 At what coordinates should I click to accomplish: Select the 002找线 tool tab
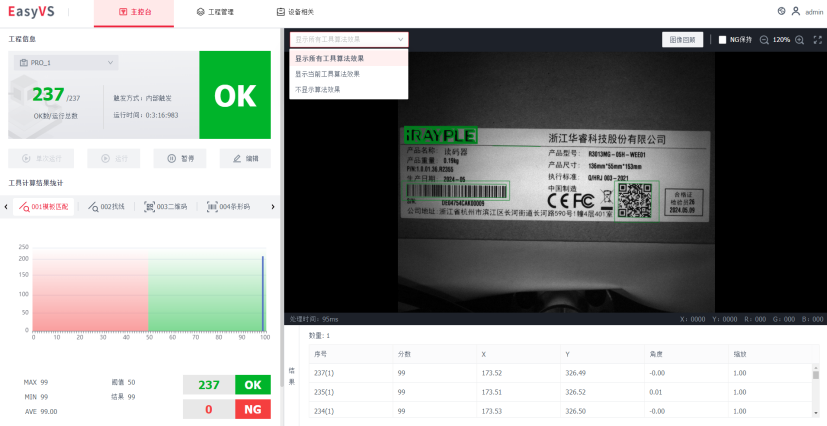click(106, 206)
